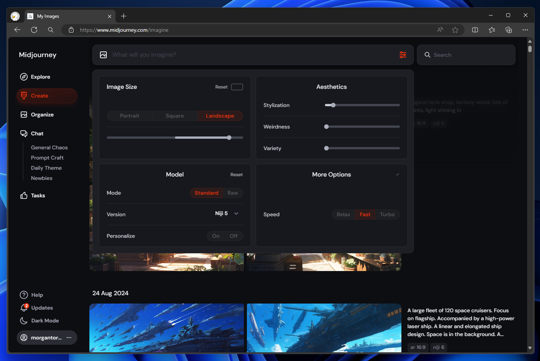Reset the Model settings
The image size is (540, 361).
pos(236,175)
